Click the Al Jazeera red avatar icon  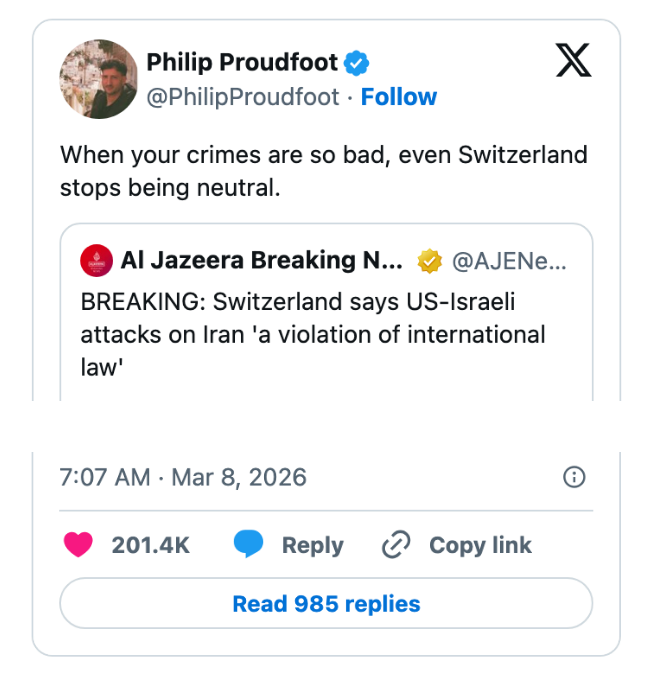pyautogui.click(x=96, y=262)
